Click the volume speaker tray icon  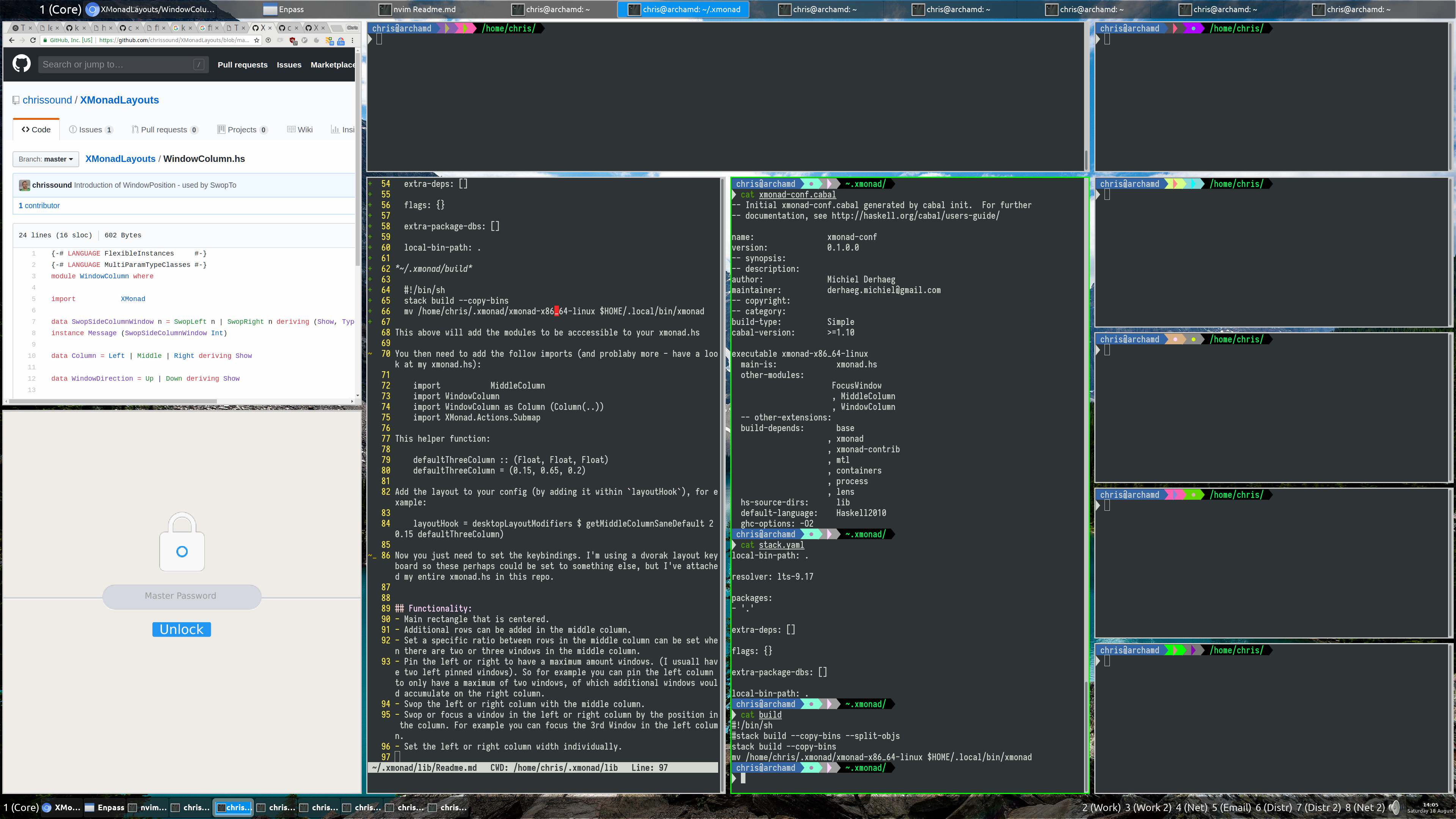pyautogui.click(x=1395, y=807)
